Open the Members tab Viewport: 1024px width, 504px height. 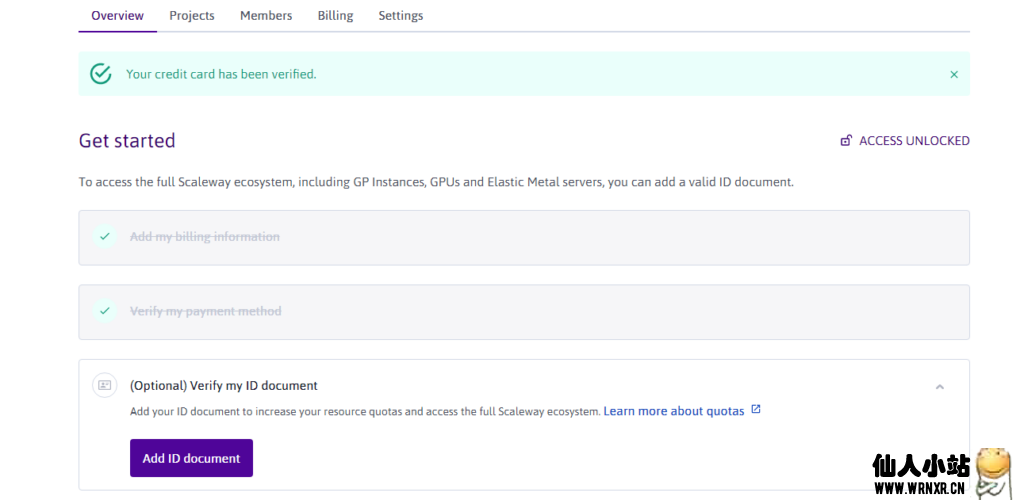(266, 16)
